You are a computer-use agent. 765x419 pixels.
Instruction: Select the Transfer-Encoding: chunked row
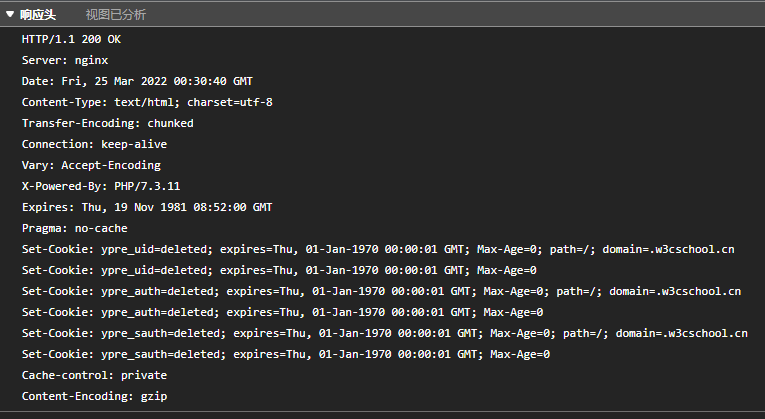[108, 123]
